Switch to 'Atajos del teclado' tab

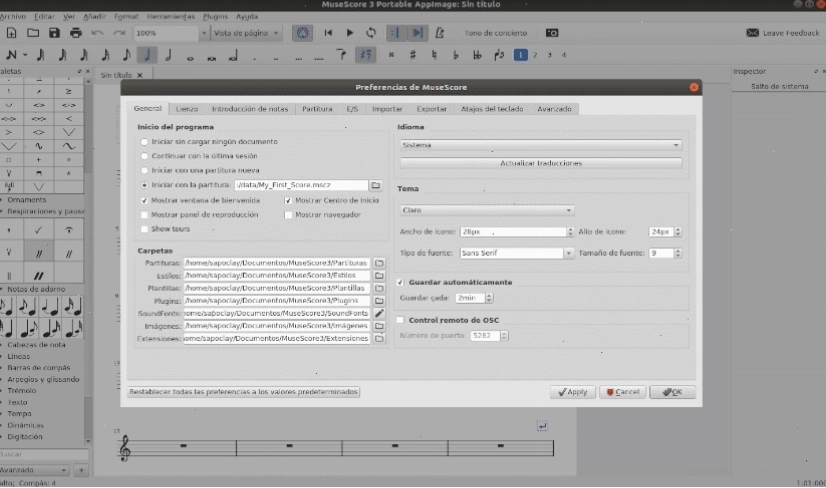click(x=492, y=109)
